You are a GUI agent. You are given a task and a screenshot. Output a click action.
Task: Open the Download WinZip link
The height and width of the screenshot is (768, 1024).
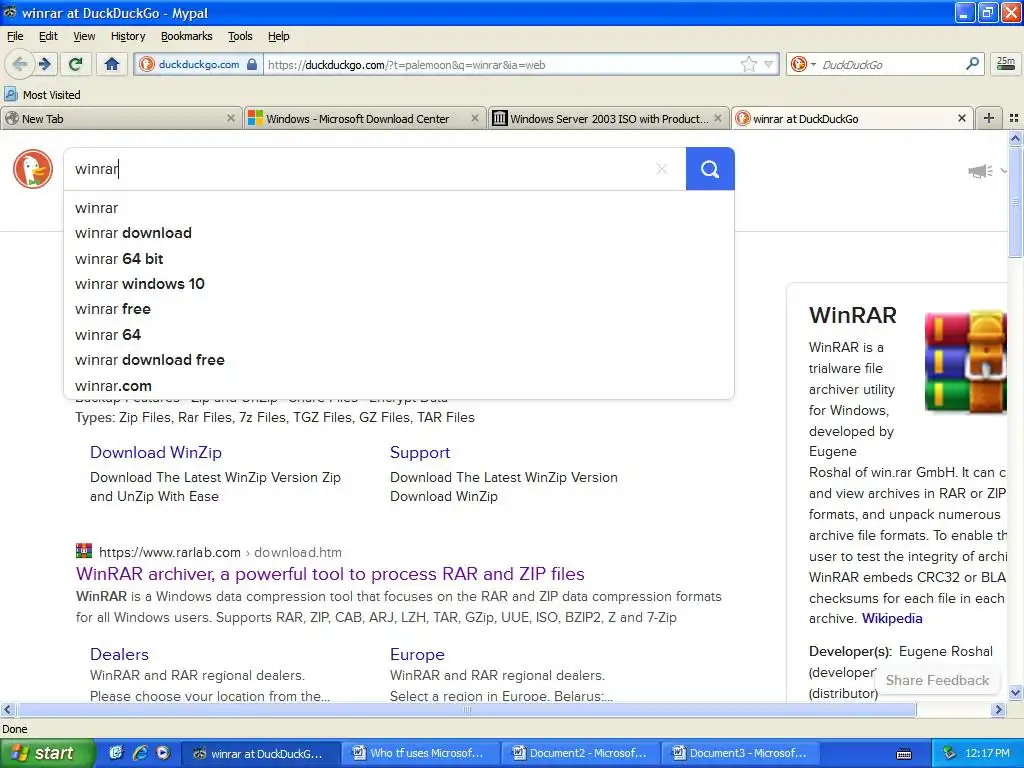tap(155, 453)
